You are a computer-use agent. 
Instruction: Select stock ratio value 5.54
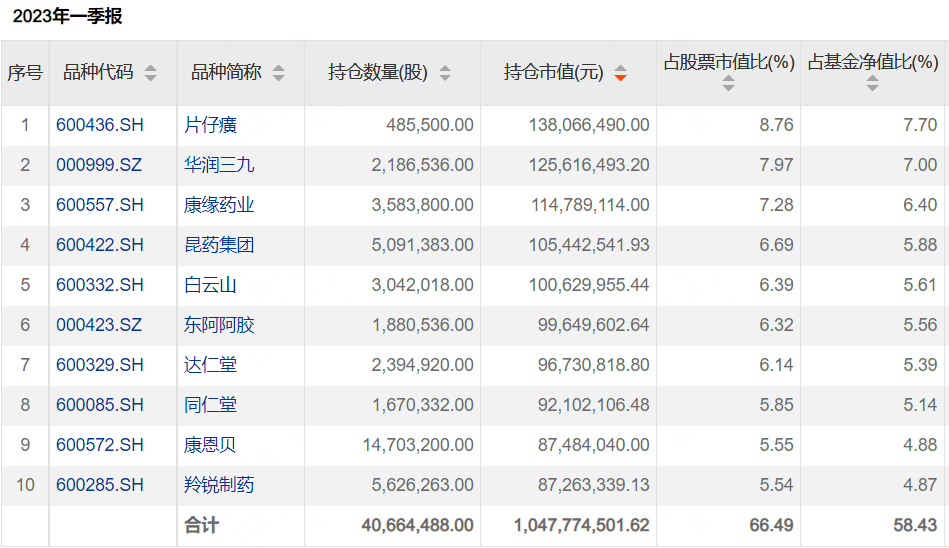pyautogui.click(x=777, y=484)
